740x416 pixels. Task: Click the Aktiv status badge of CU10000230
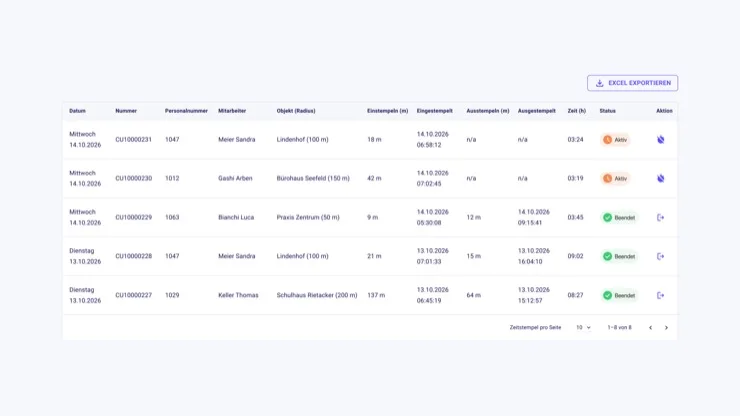(615, 178)
